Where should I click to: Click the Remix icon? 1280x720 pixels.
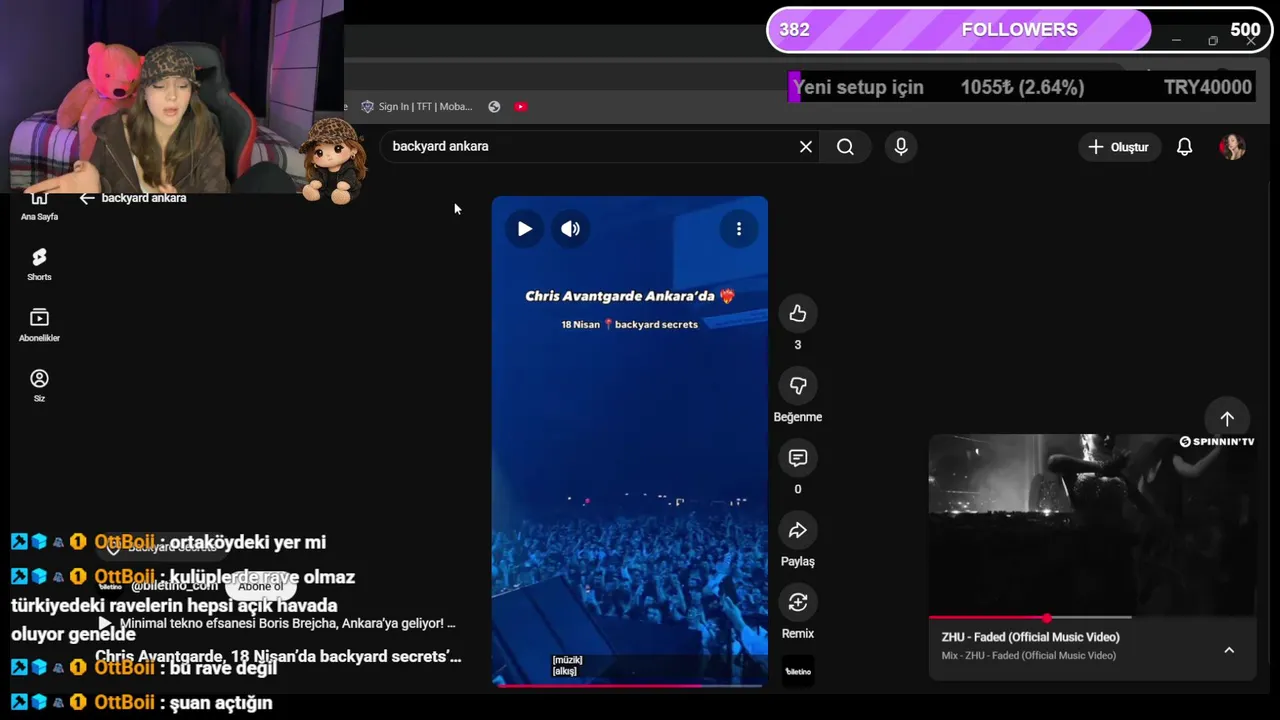798,602
